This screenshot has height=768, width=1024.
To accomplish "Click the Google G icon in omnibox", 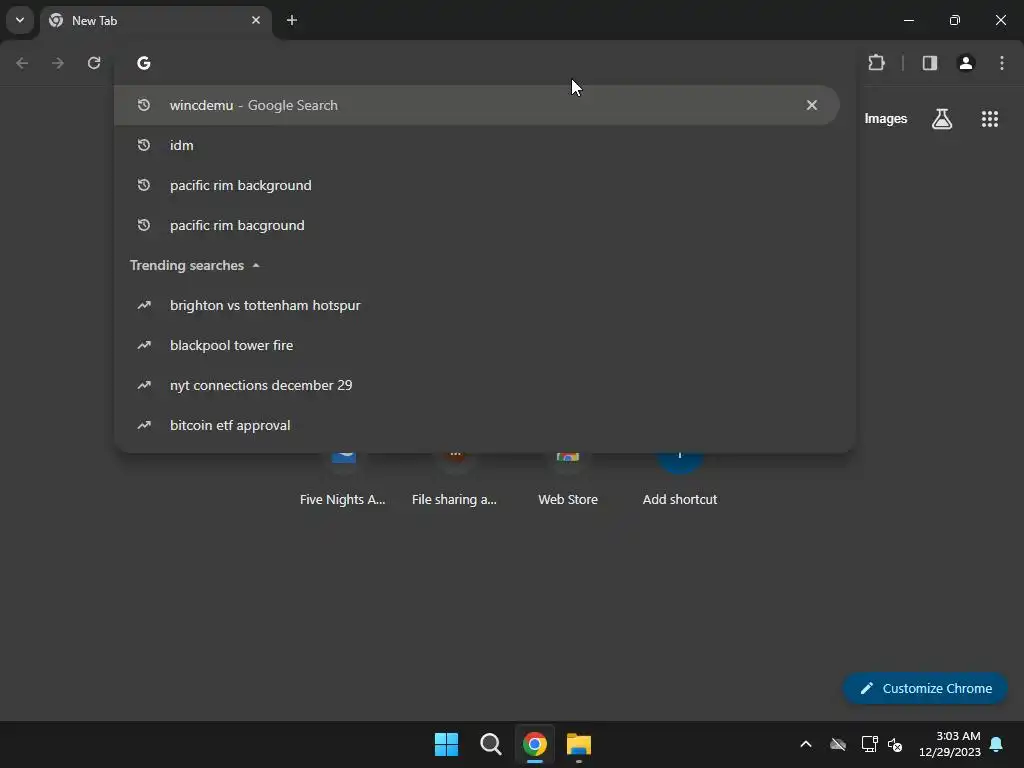I will click(144, 63).
